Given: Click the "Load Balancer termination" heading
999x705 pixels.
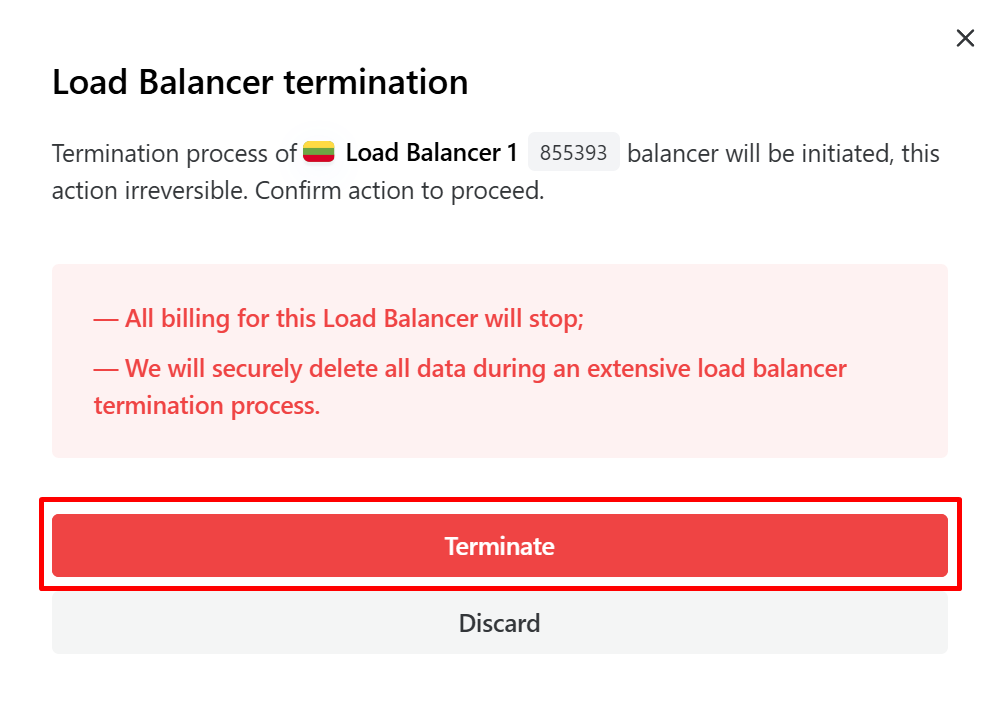Looking at the screenshot, I should pos(260,82).
